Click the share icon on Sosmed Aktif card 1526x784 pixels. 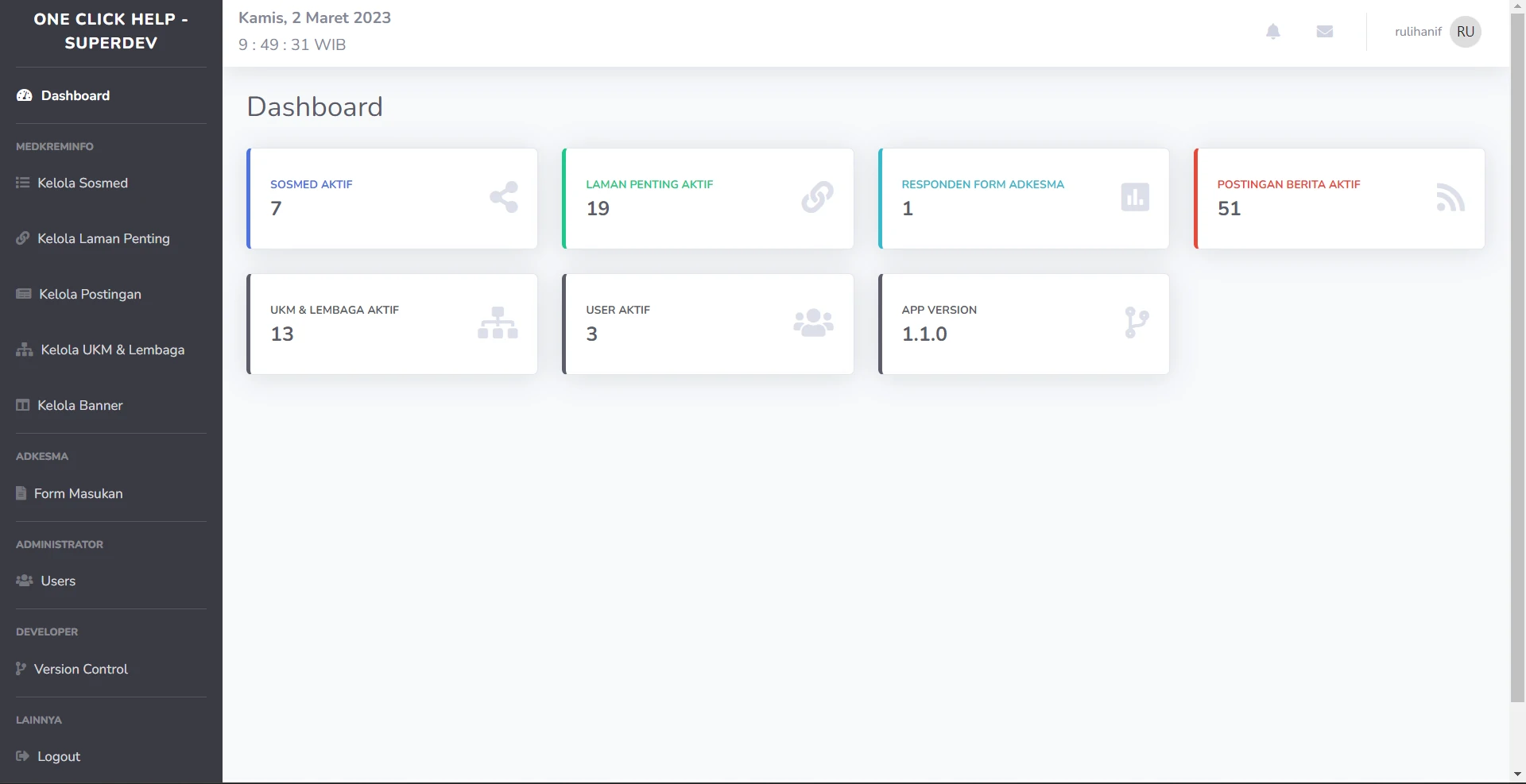click(x=504, y=197)
